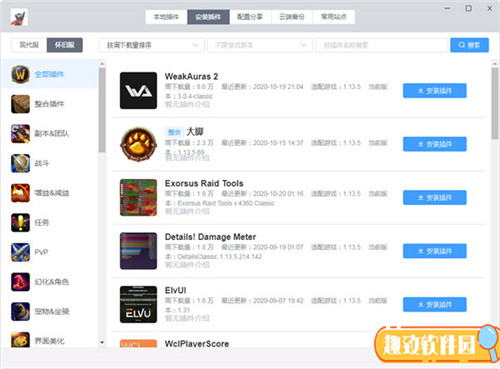Image resolution: width=500 pixels, height=369 pixels.
Task: Open the 宠物&坐骑 category icon
Action: (x=20, y=311)
